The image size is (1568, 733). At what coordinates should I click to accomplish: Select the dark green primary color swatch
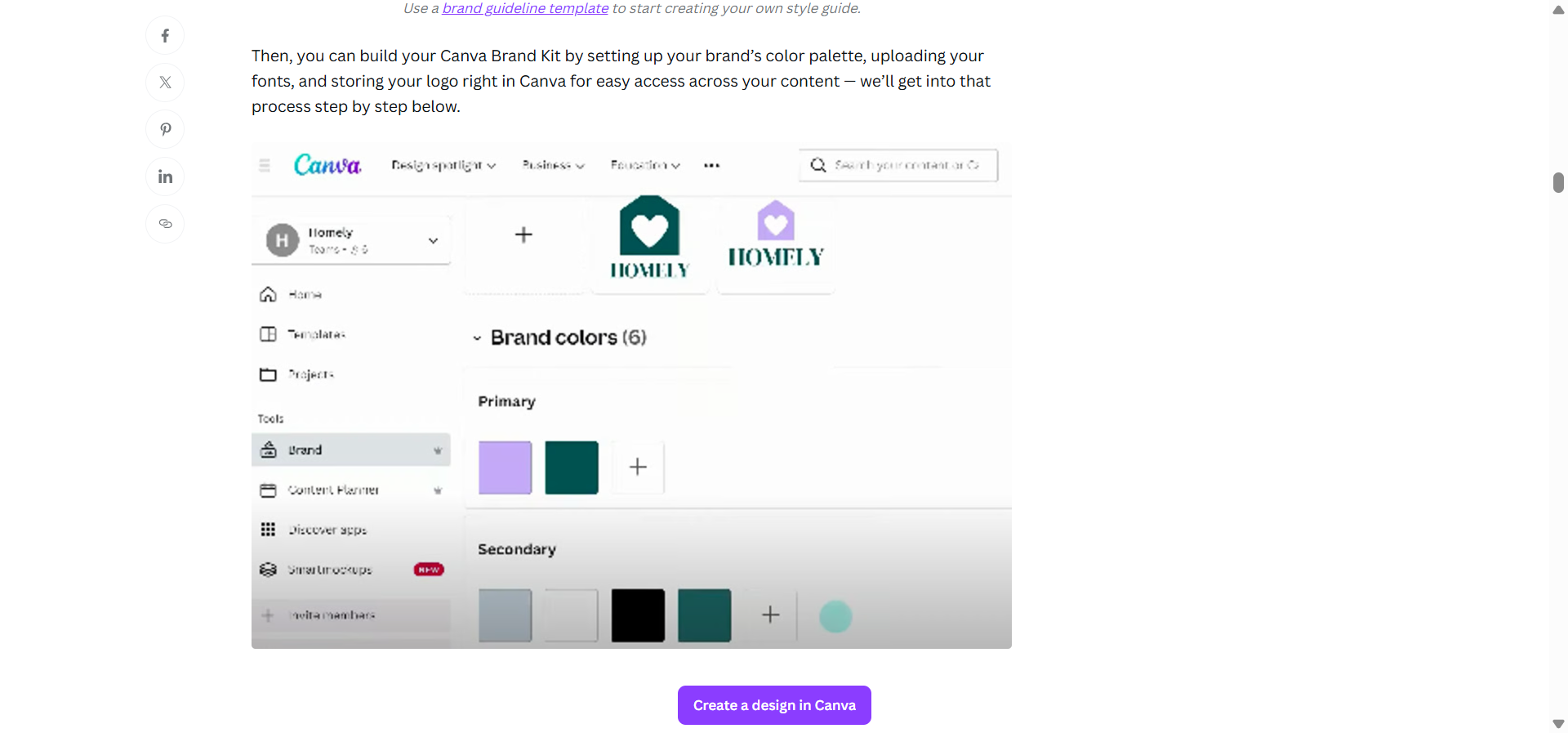(572, 467)
